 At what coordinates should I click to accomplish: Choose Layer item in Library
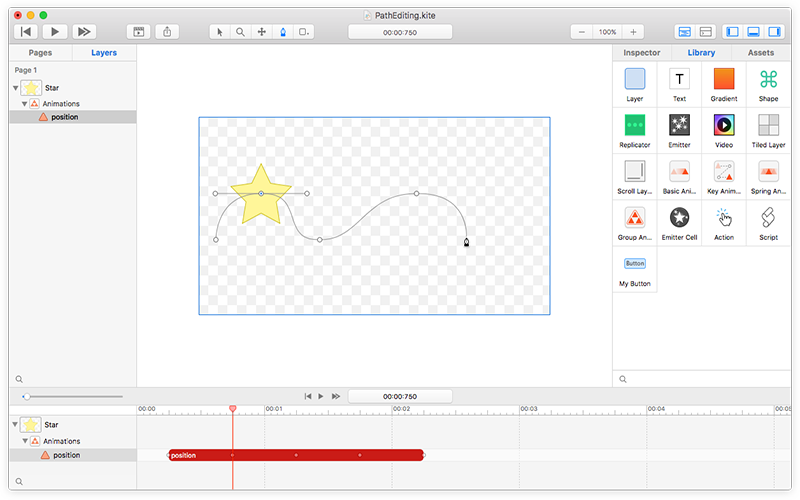tap(635, 85)
